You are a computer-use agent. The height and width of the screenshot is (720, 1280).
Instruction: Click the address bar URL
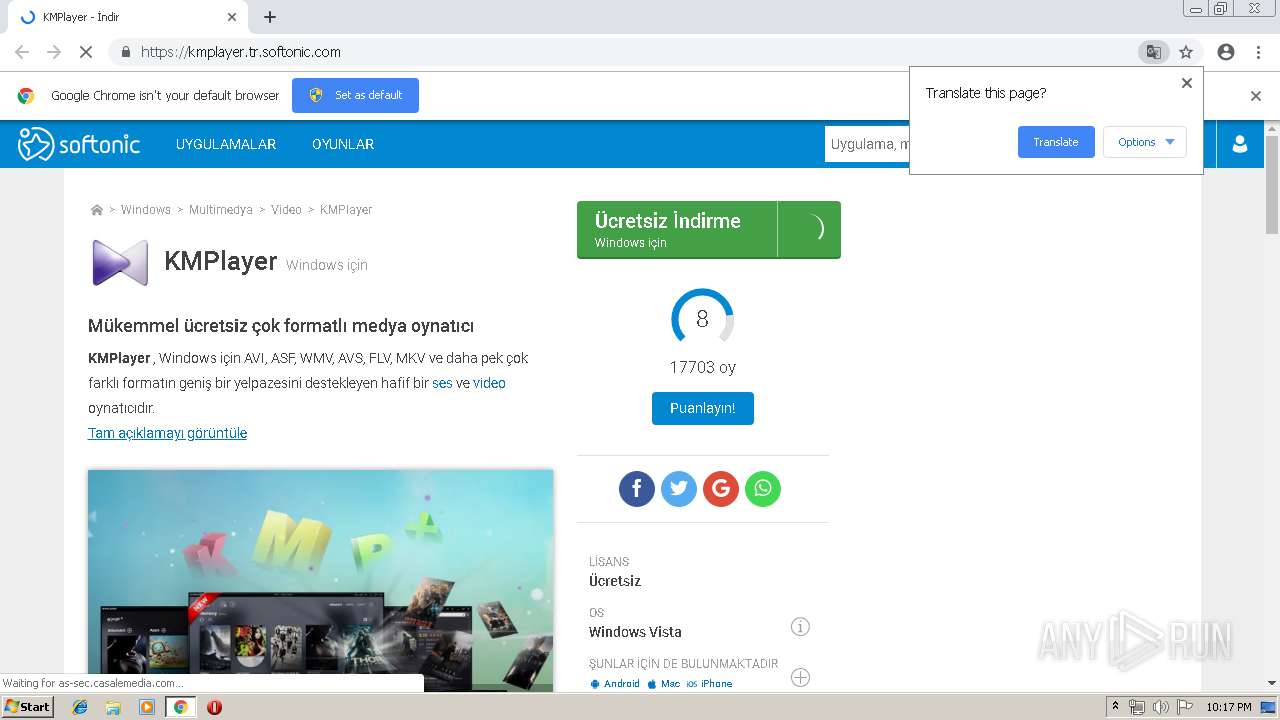click(x=241, y=52)
